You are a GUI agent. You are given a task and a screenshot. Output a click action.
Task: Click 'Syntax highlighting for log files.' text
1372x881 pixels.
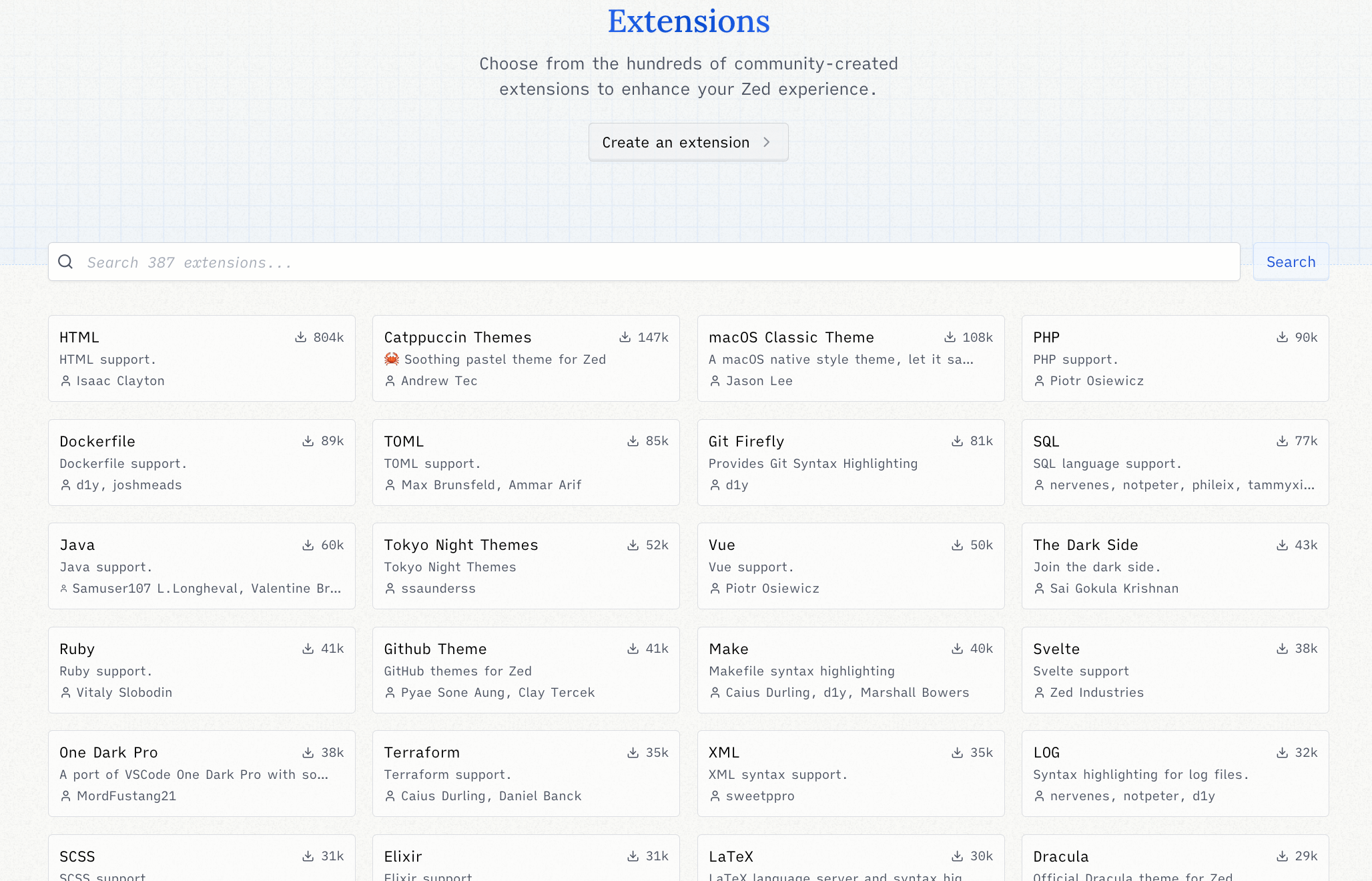[1140, 775]
